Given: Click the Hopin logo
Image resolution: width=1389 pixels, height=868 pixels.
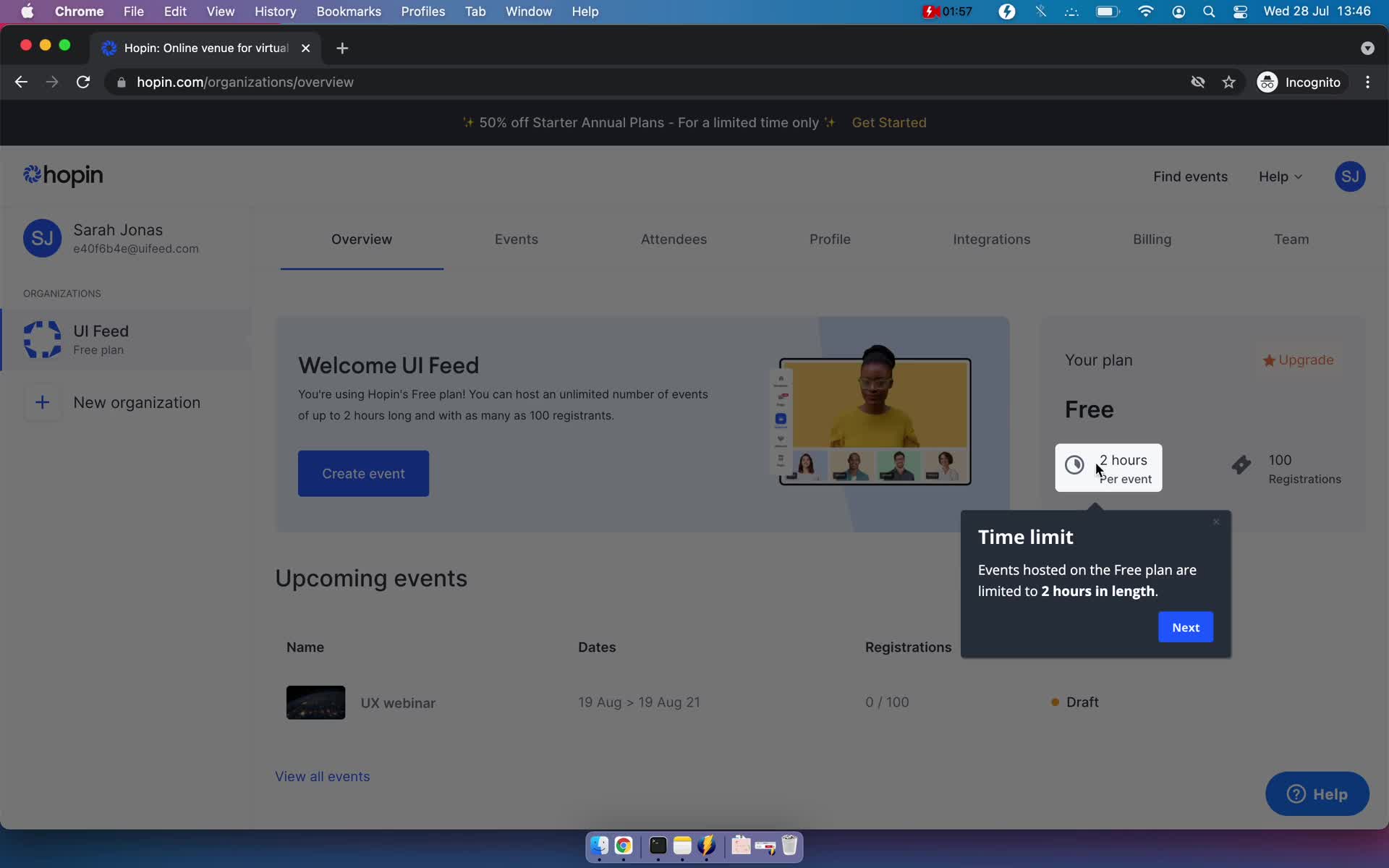Looking at the screenshot, I should 63,175.
